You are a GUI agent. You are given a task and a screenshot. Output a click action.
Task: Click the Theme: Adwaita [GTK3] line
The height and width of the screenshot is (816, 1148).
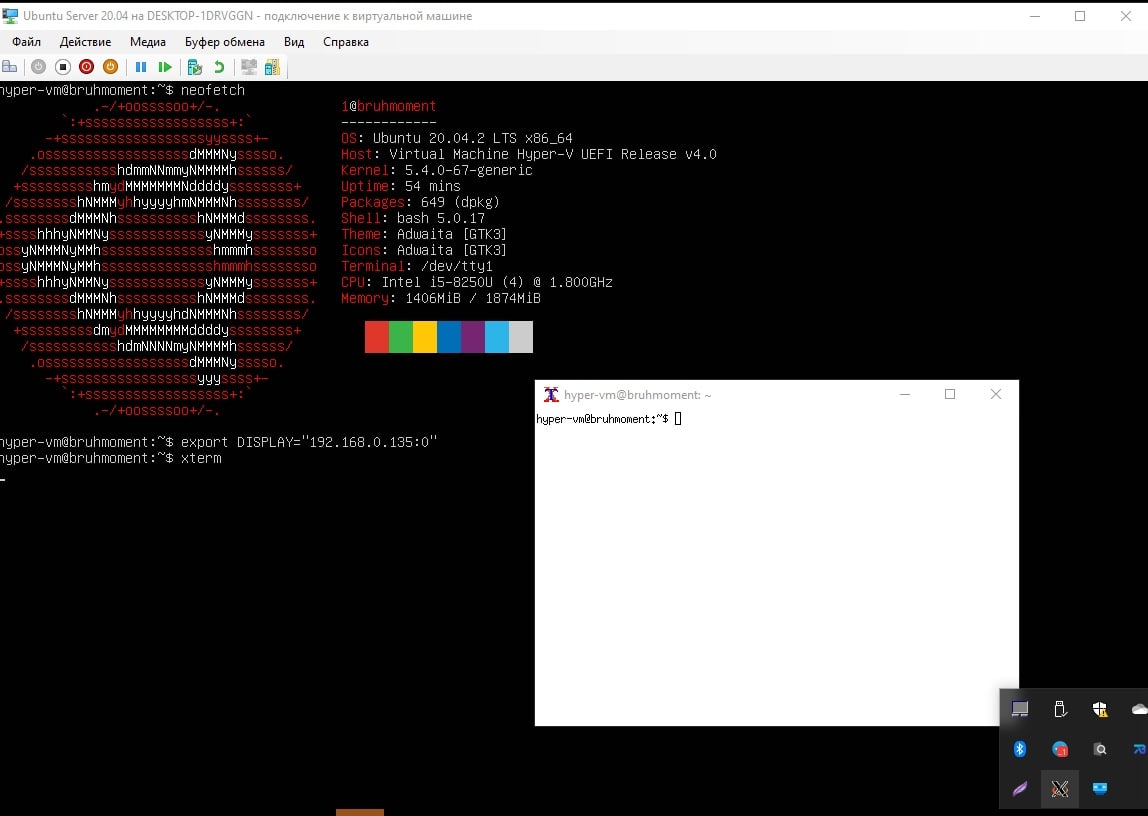(x=424, y=234)
